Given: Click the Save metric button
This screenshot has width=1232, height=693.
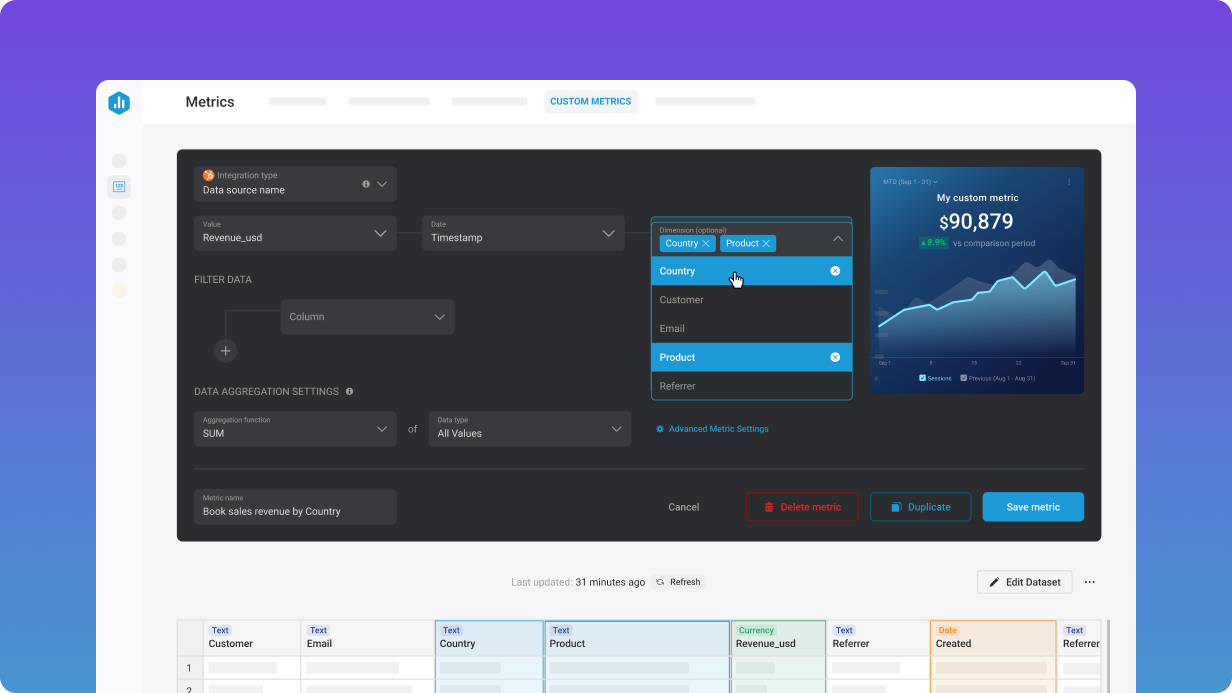Looking at the screenshot, I should tap(1033, 507).
